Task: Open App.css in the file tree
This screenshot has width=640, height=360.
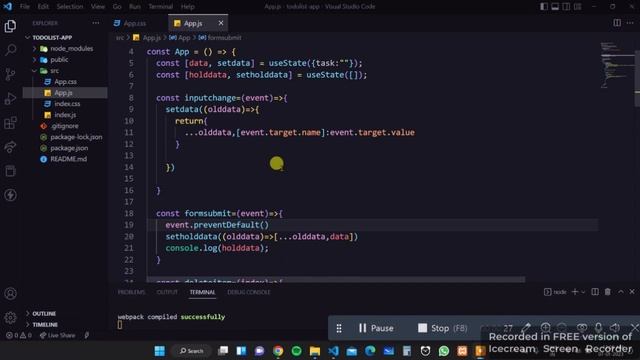Action: 65,82
